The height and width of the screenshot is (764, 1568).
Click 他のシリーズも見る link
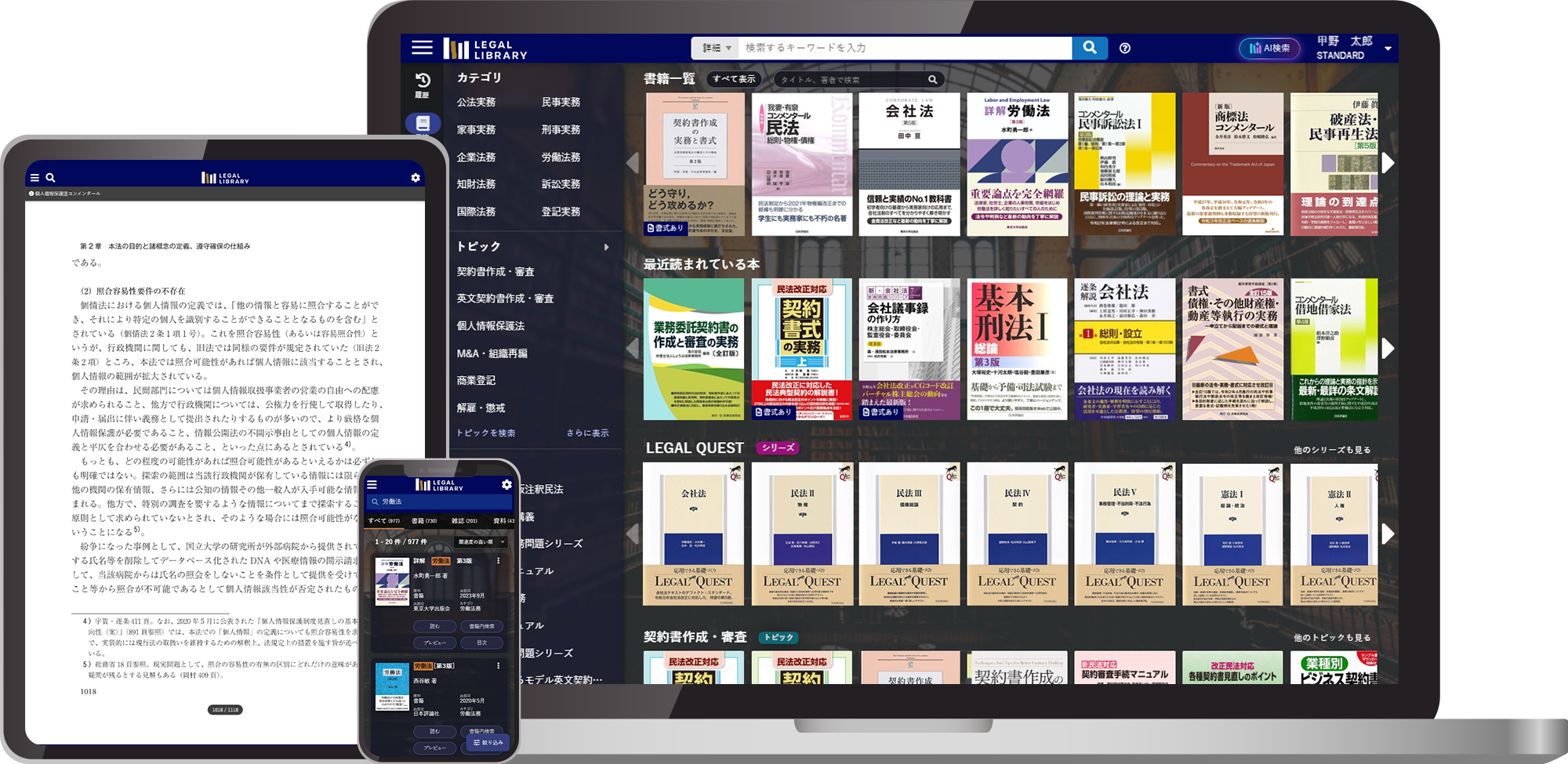click(1333, 450)
